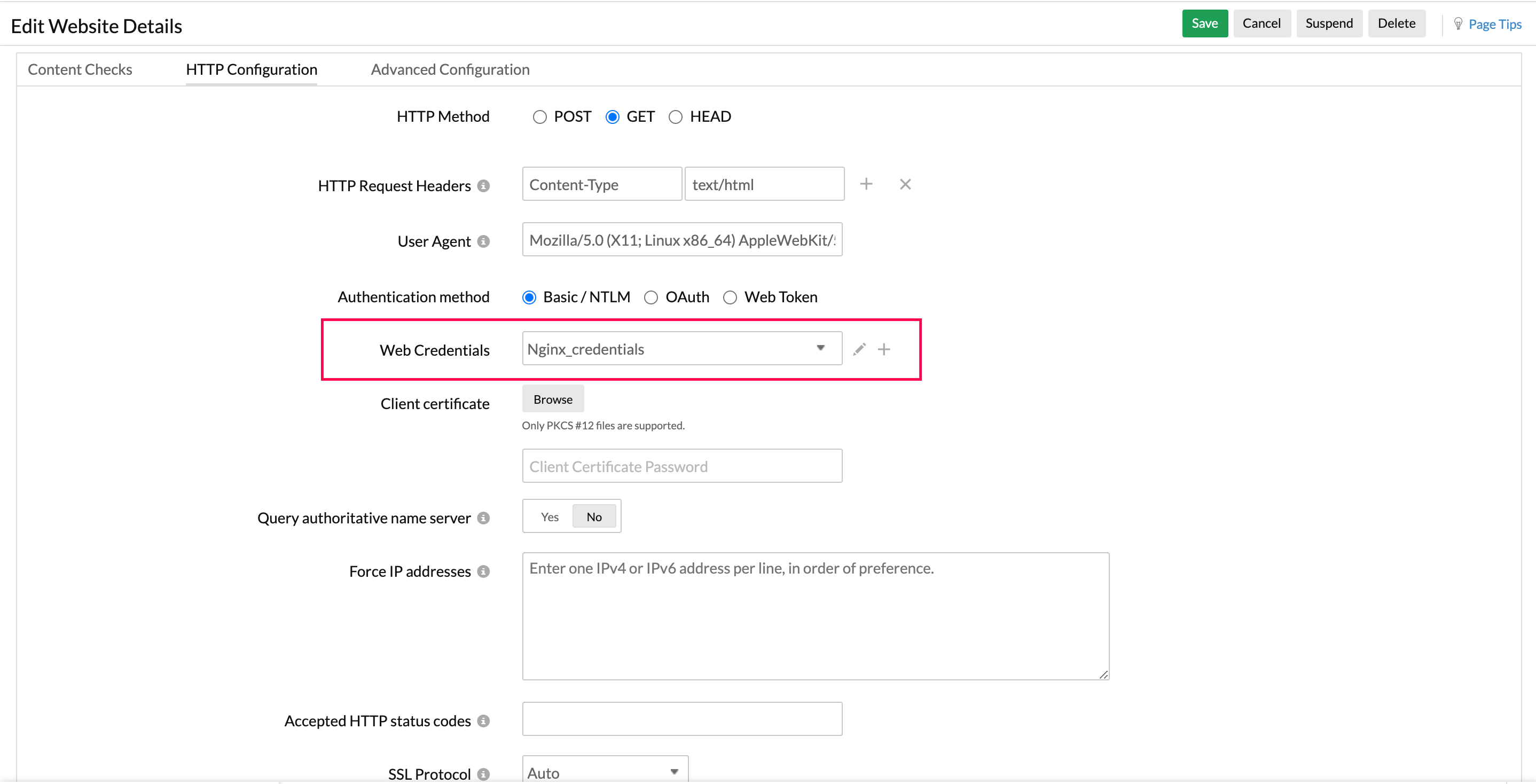Click the remove X icon for HTTP header
The width and height of the screenshot is (1536, 784).
pyautogui.click(x=905, y=184)
